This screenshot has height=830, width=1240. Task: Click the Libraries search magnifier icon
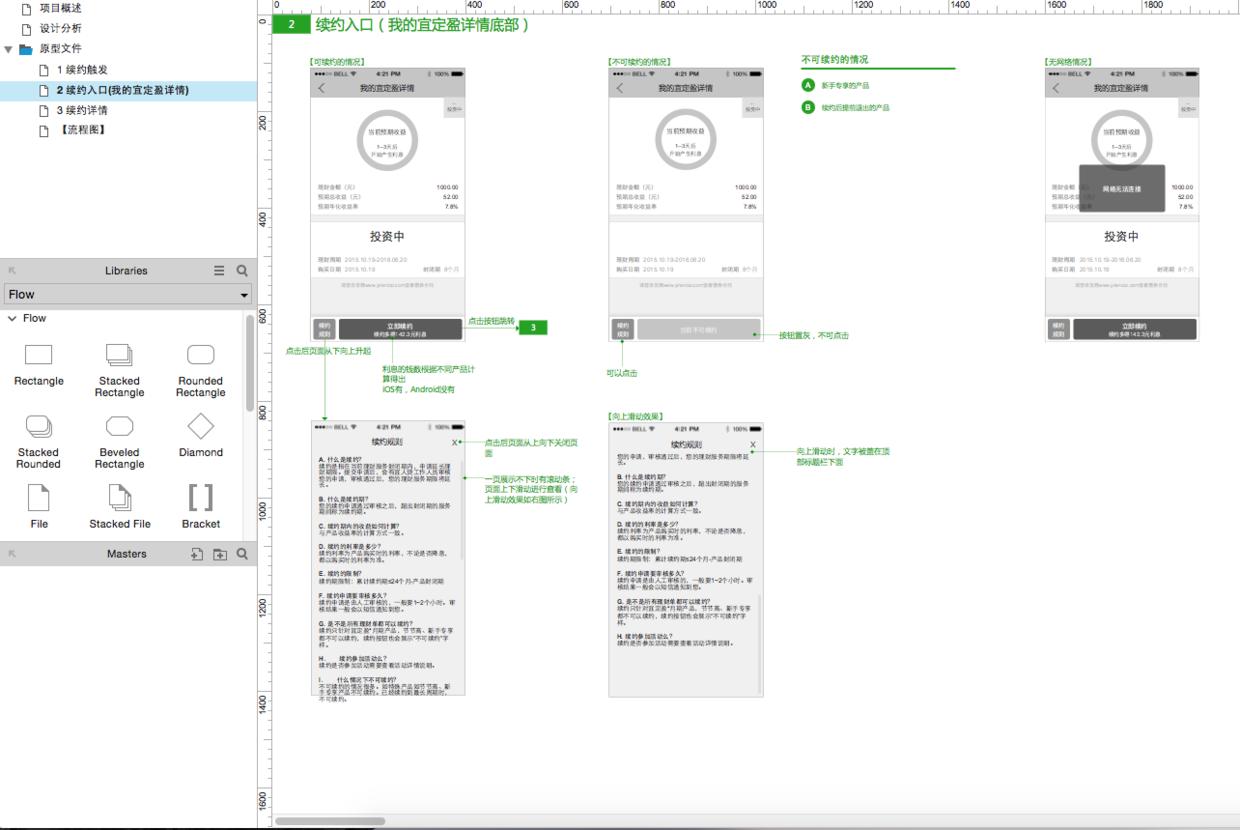[x=242, y=271]
